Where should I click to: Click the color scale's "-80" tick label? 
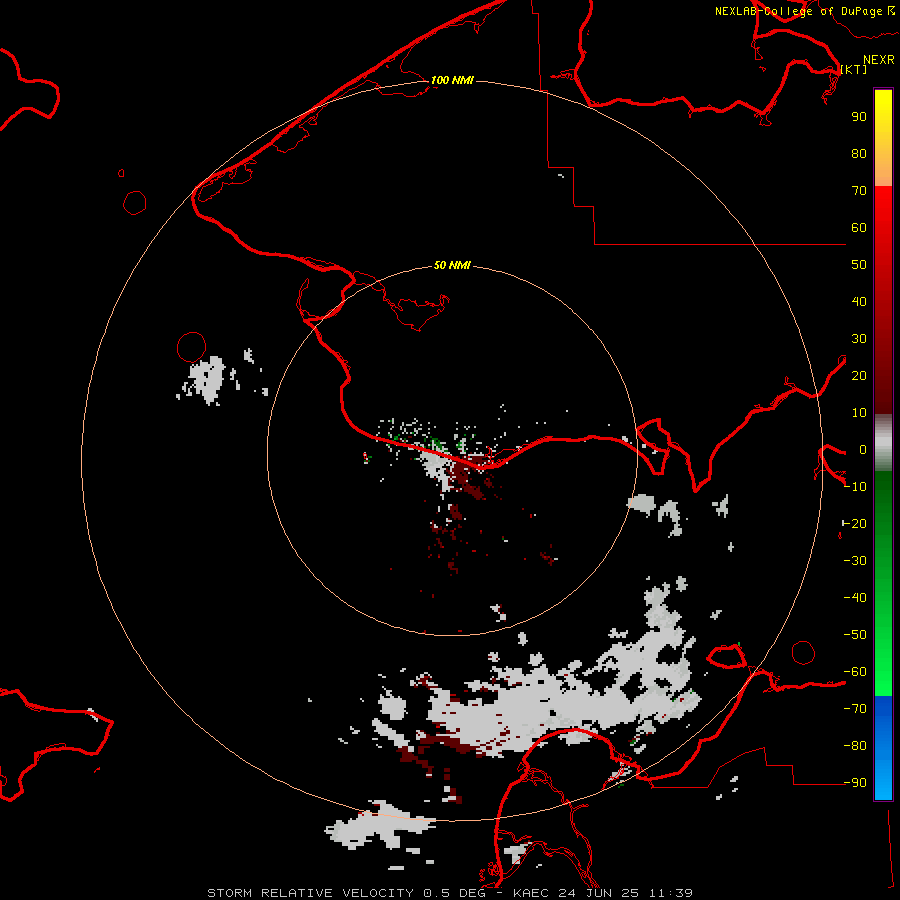(x=855, y=746)
